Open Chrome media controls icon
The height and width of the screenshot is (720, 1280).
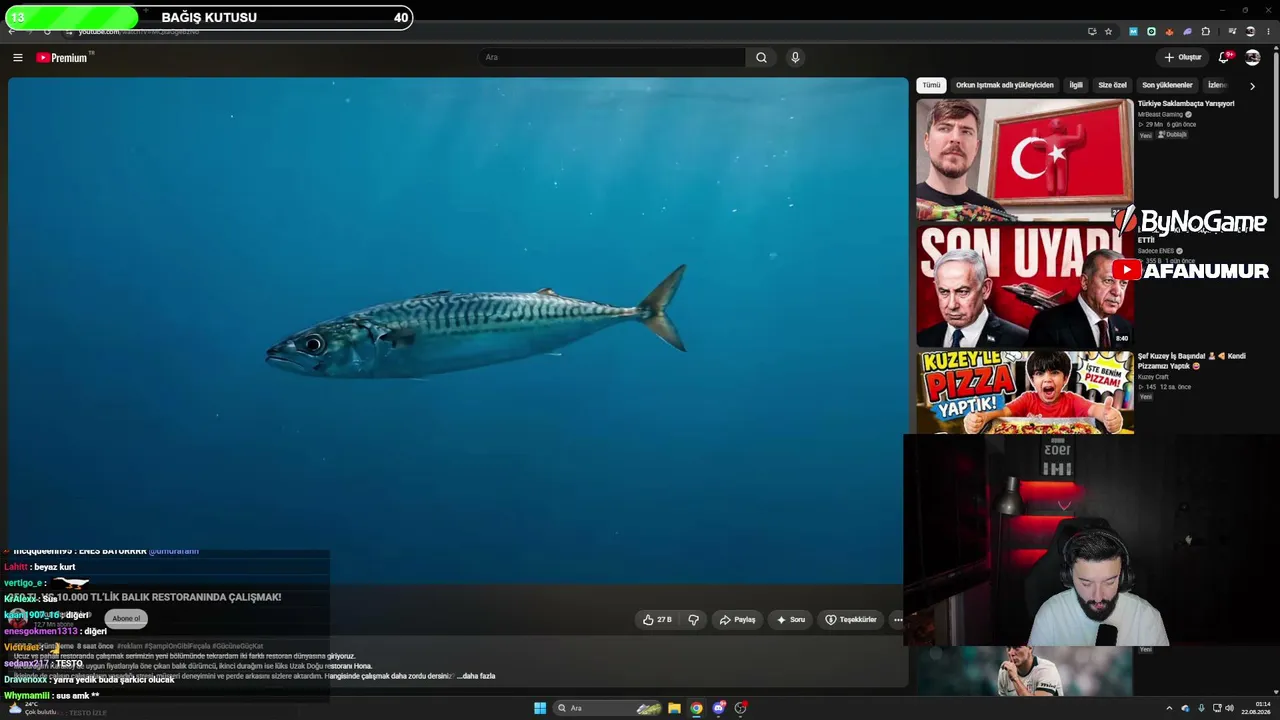[1232, 32]
